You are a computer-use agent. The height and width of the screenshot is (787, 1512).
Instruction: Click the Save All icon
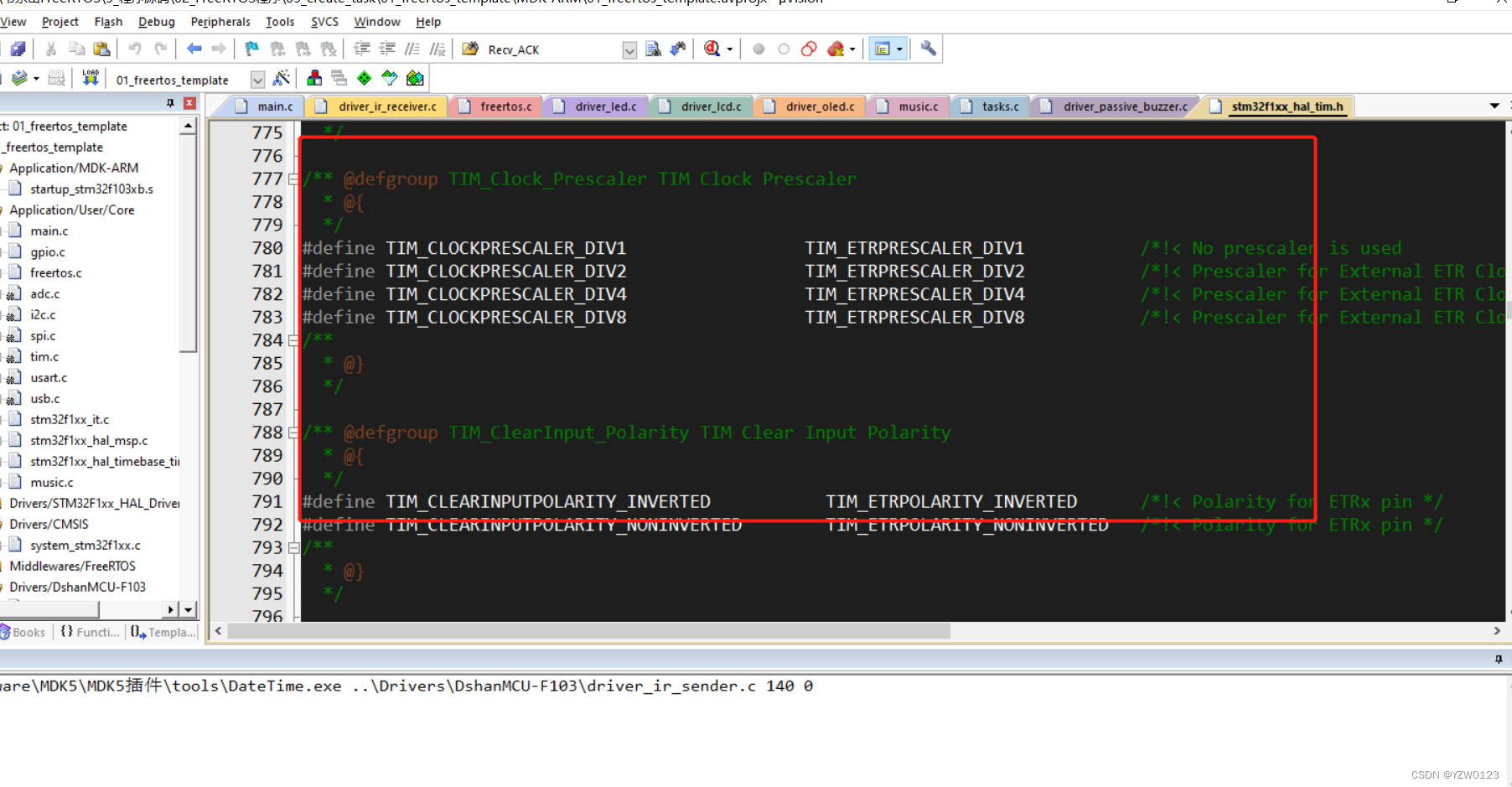click(18, 49)
